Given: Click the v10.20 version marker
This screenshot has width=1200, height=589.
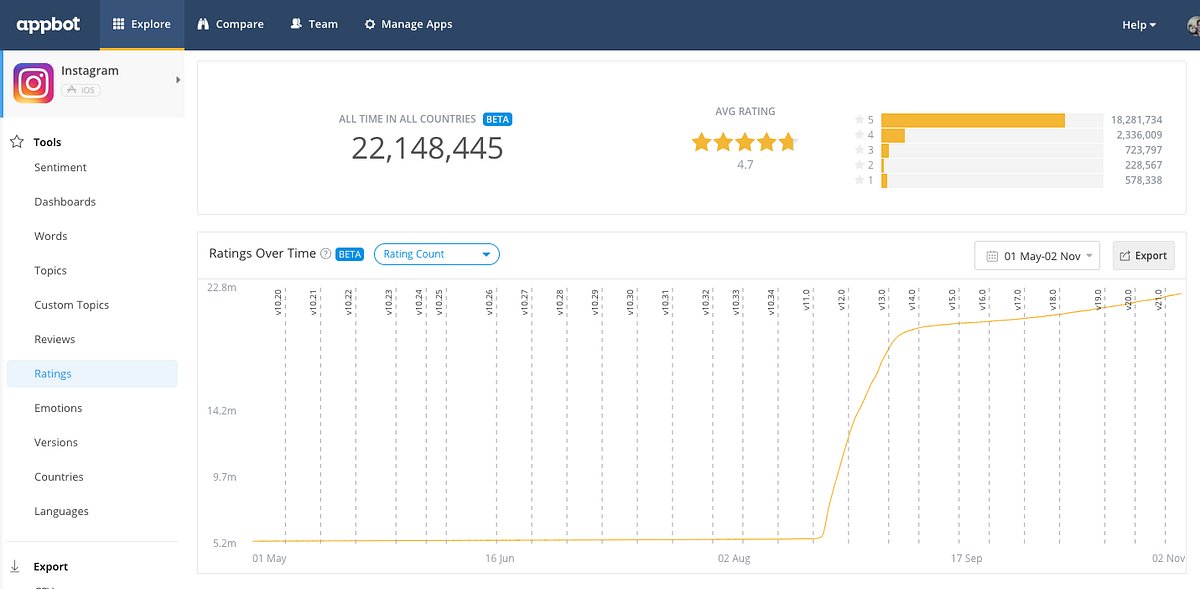Looking at the screenshot, I should [278, 302].
